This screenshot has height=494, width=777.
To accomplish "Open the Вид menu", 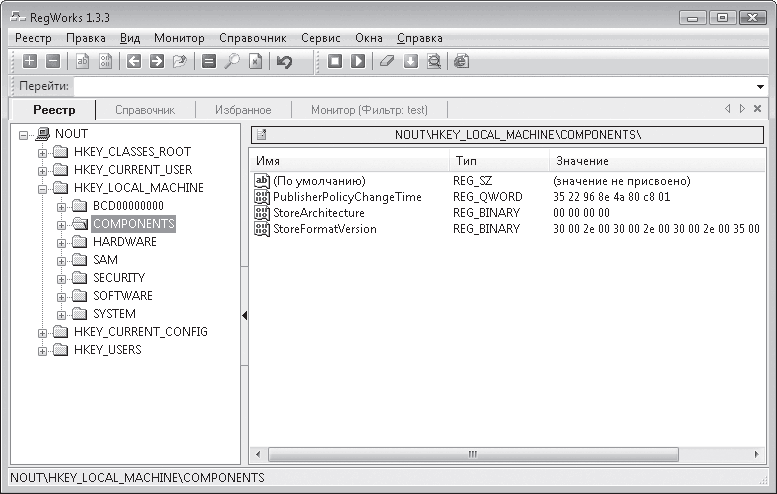I will [x=130, y=38].
